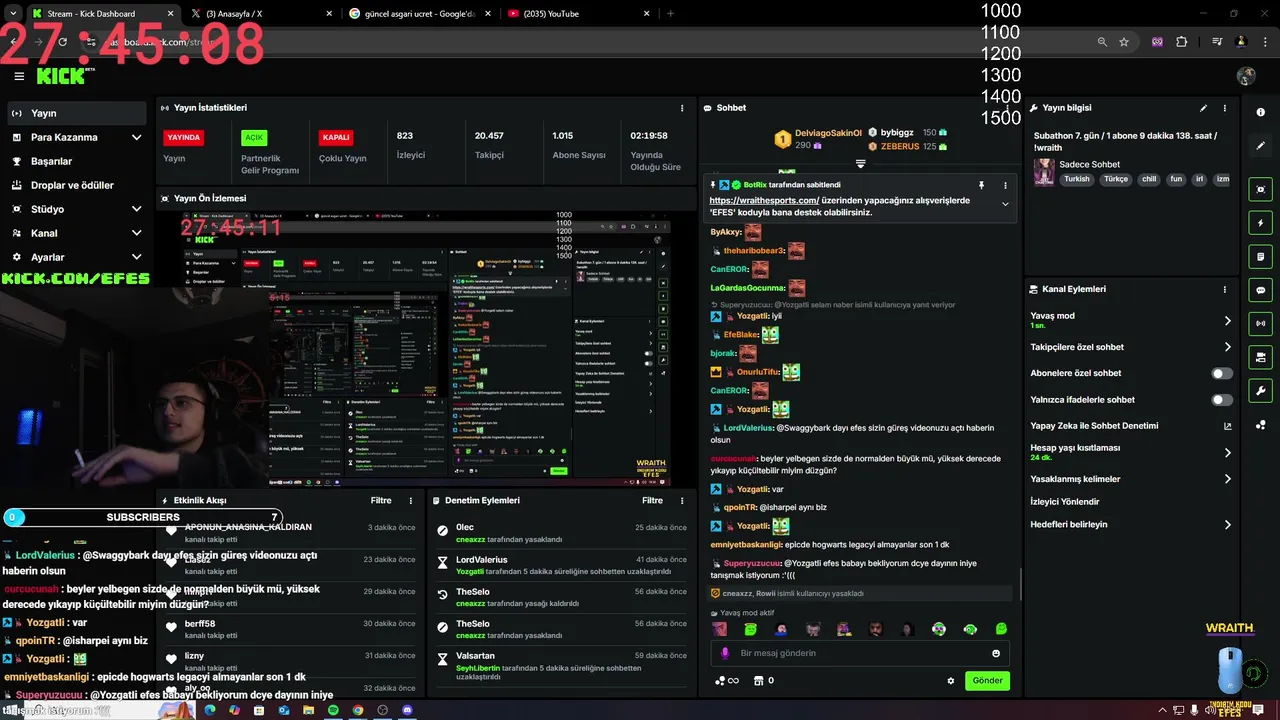Toggle the stream preview panel icon
This screenshot has width=1280, height=720.
(x=1261, y=189)
